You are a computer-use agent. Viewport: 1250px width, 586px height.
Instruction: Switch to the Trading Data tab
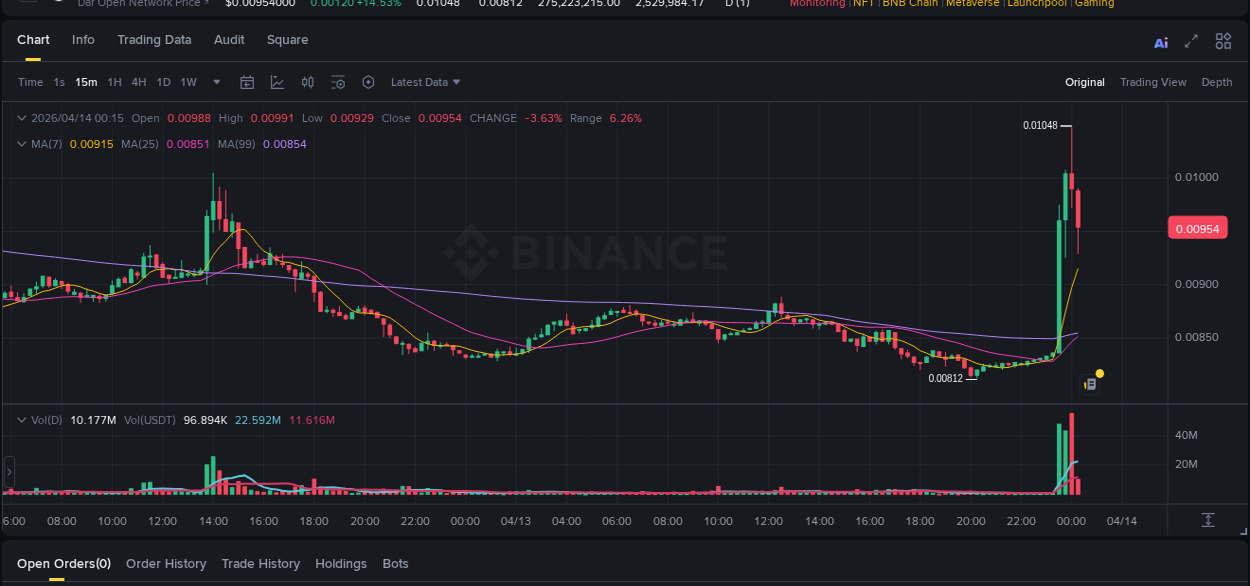click(154, 40)
